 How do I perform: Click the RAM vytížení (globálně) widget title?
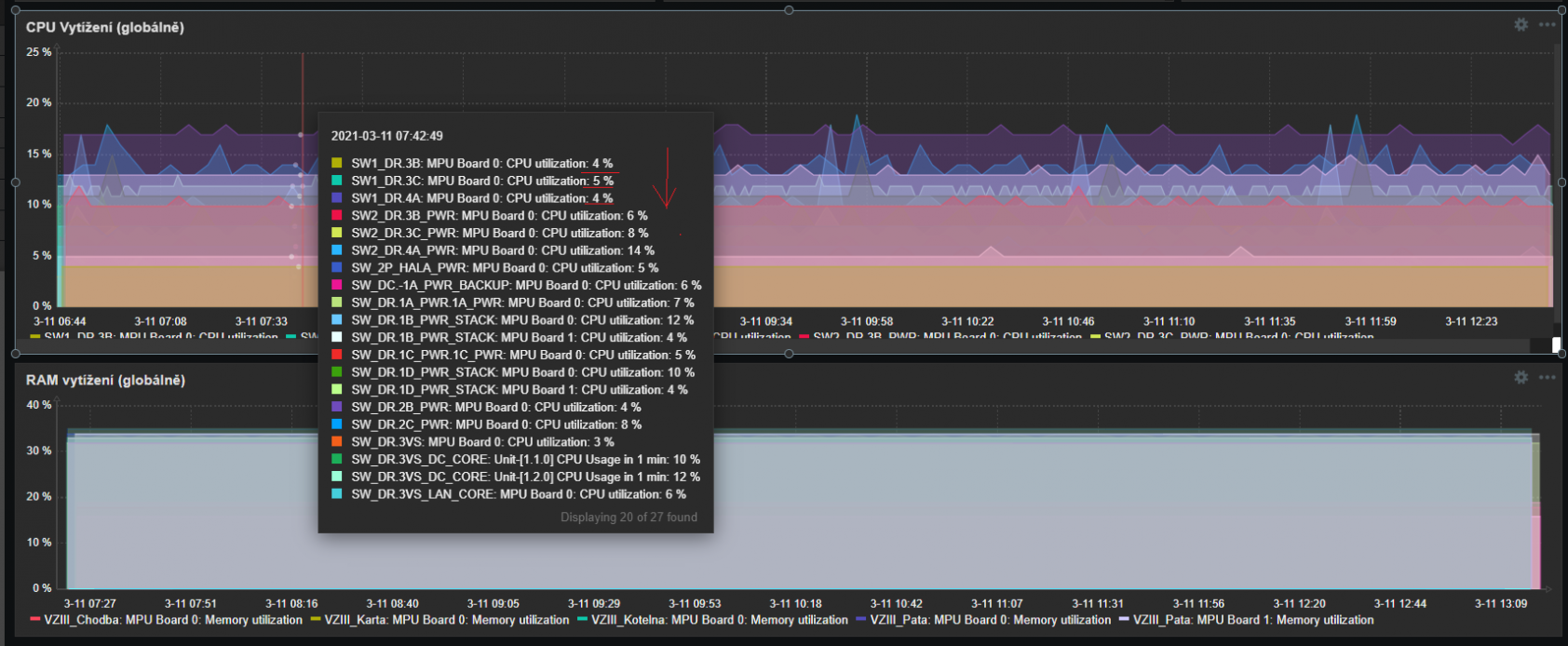pyautogui.click(x=105, y=381)
